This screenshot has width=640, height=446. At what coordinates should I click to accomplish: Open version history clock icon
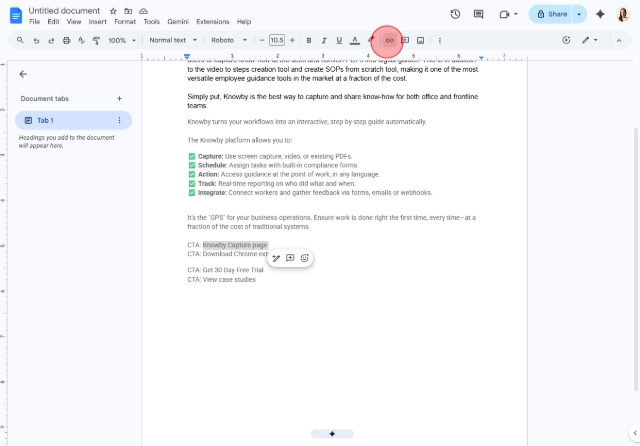tap(456, 14)
